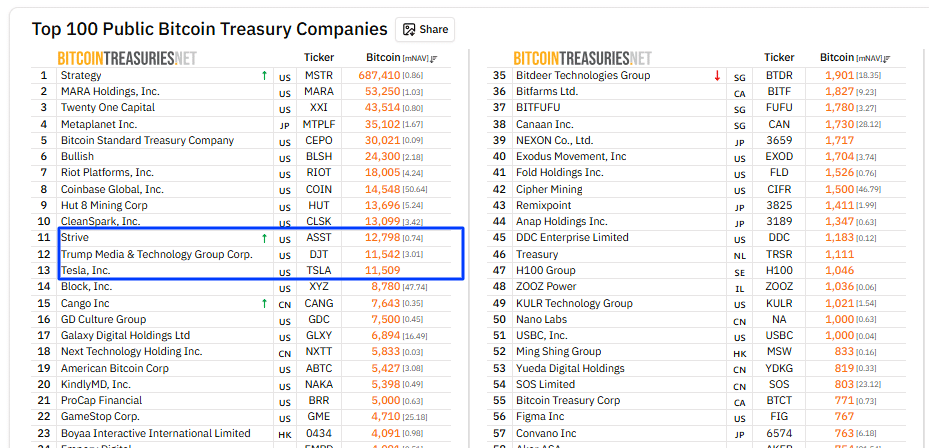This screenshot has height=448, width=929.
Task: Select Ming Shing Group name
Action: point(559,351)
